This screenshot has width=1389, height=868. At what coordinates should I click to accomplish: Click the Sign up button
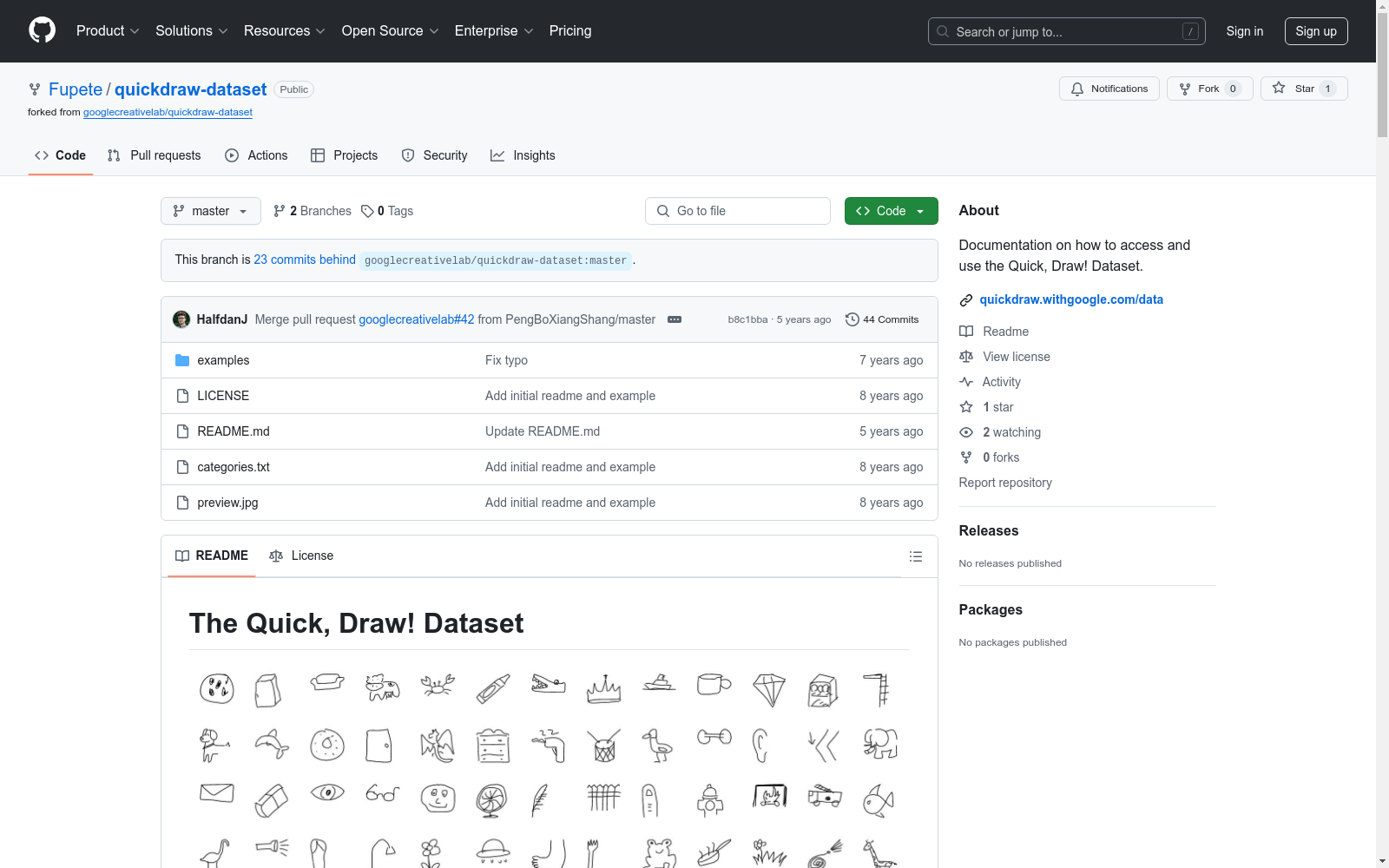(1315, 31)
